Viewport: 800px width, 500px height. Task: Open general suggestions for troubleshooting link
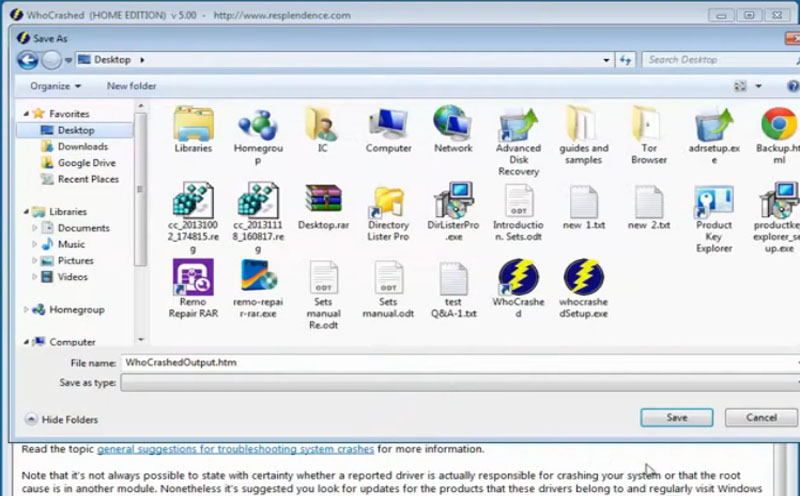click(235, 449)
